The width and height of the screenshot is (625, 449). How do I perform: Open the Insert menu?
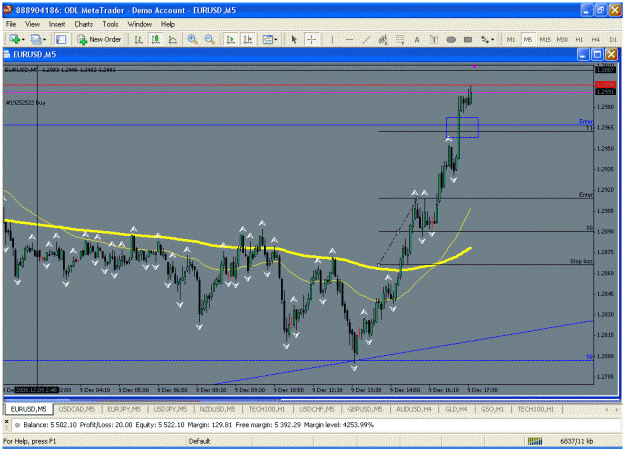click(57, 24)
